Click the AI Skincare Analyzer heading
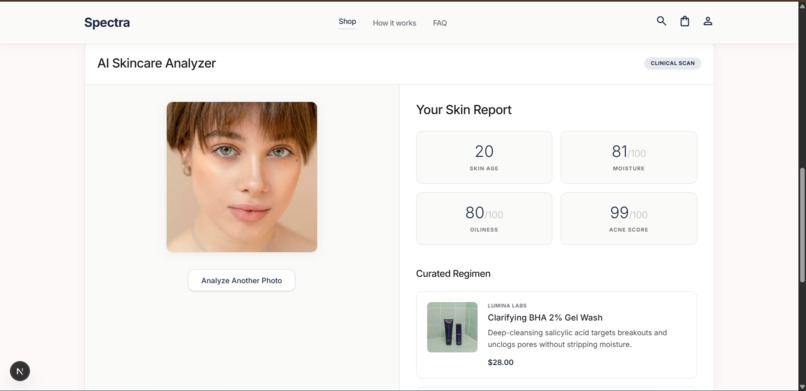 click(x=156, y=63)
